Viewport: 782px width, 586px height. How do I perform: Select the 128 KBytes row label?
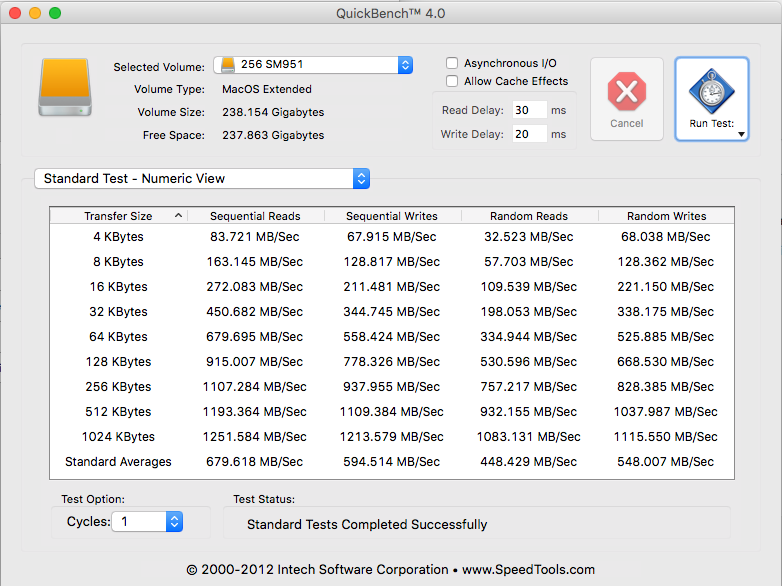pyautogui.click(x=118, y=362)
